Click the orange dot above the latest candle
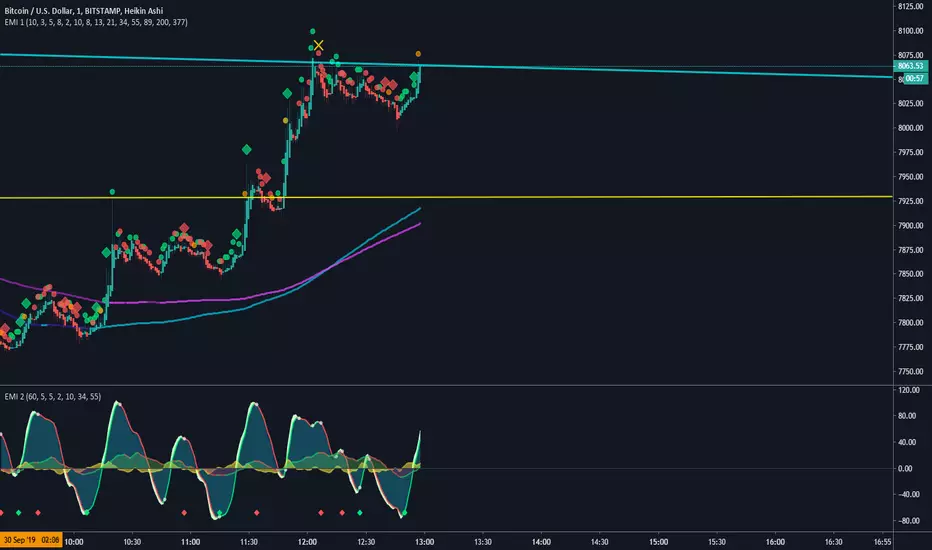This screenshot has width=932, height=550. coord(418,54)
